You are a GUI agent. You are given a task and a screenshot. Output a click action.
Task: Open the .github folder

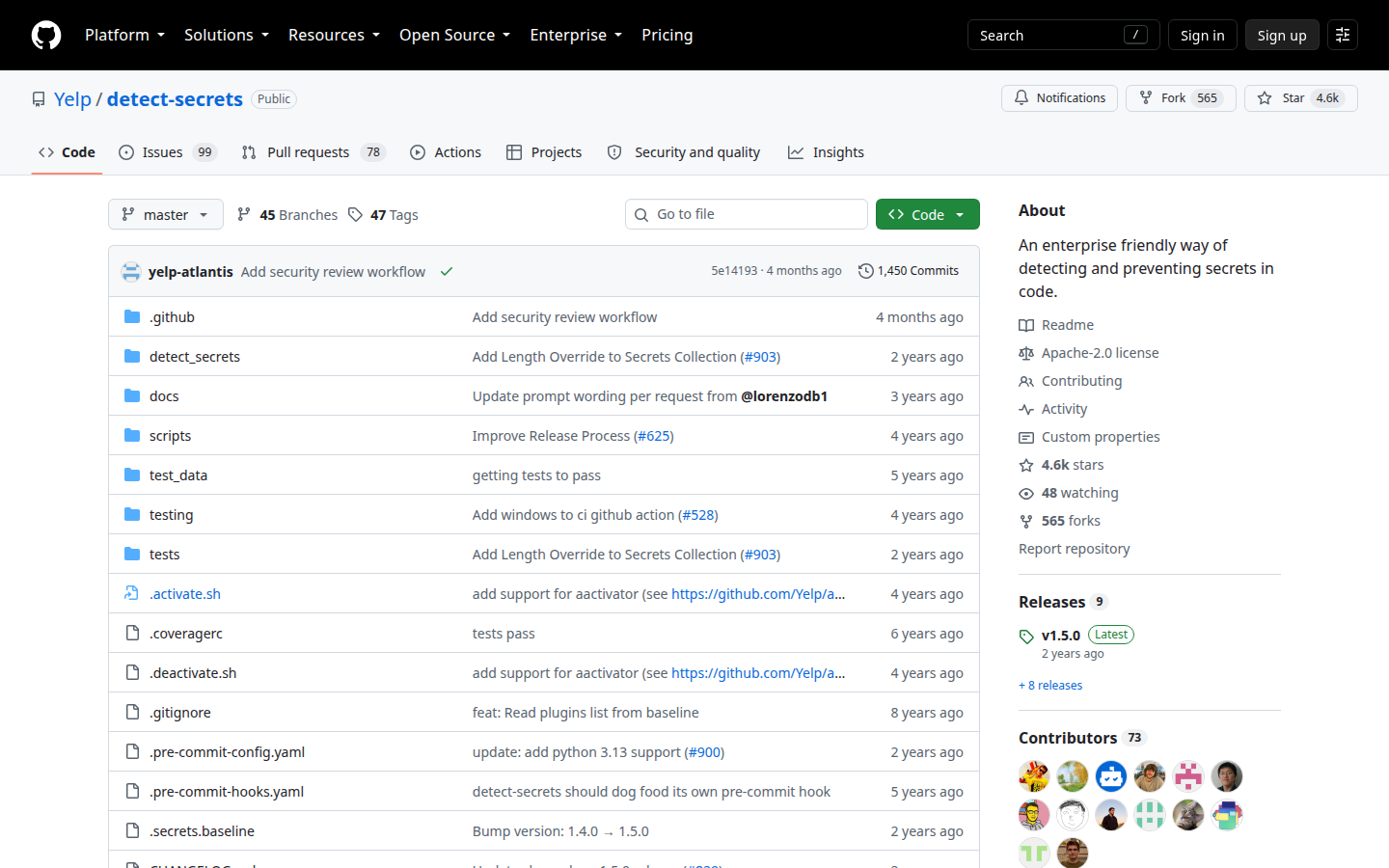[x=172, y=317]
